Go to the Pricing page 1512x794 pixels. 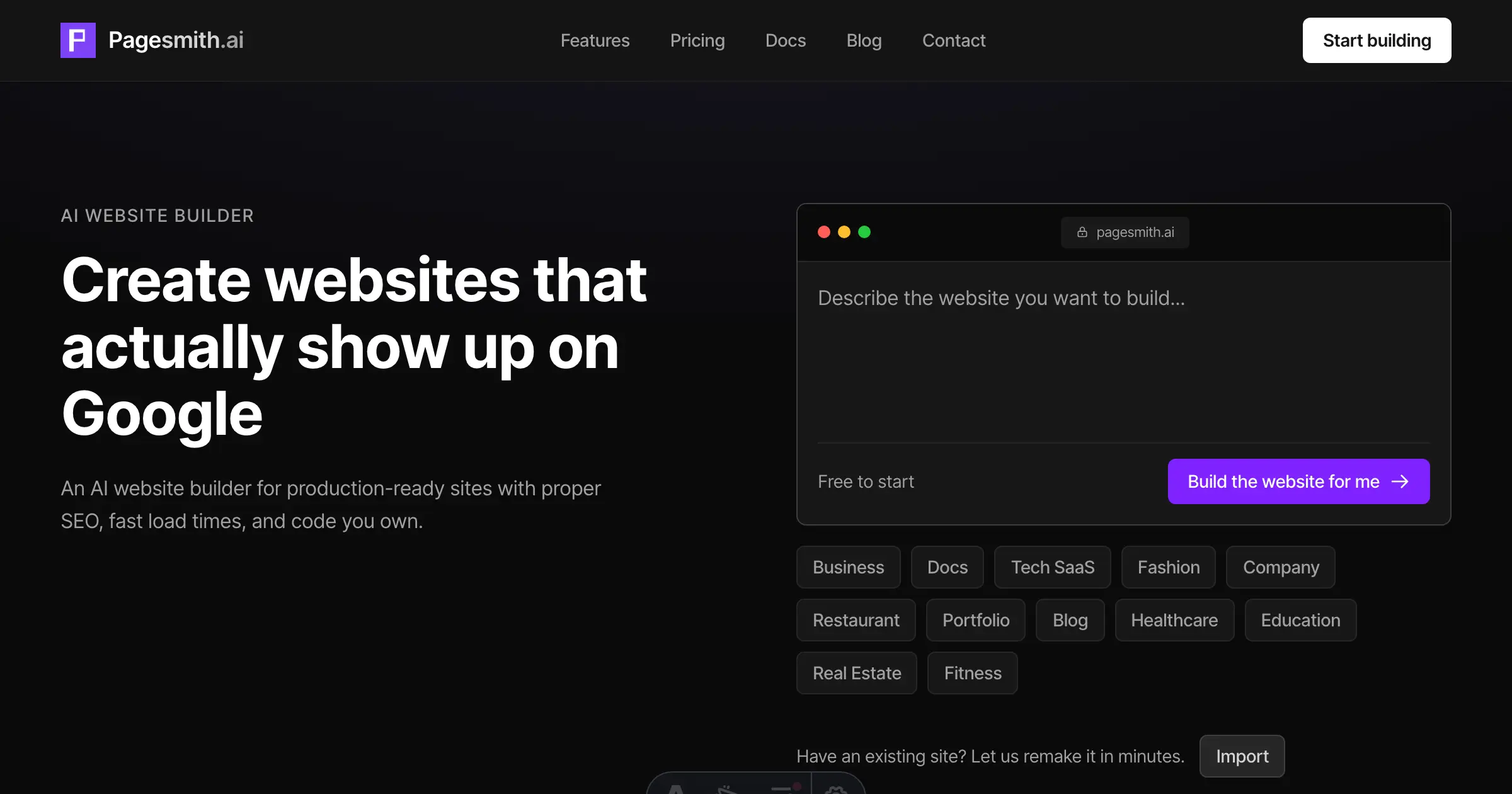(x=697, y=40)
